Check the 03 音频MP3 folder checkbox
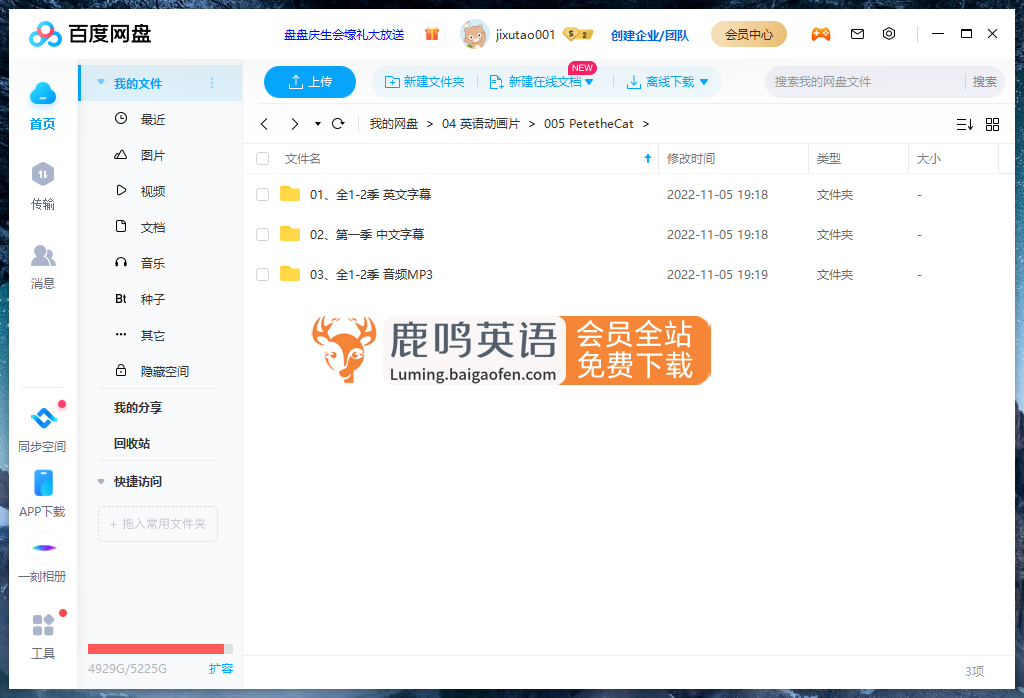This screenshot has height=698, width=1024. tap(262, 274)
